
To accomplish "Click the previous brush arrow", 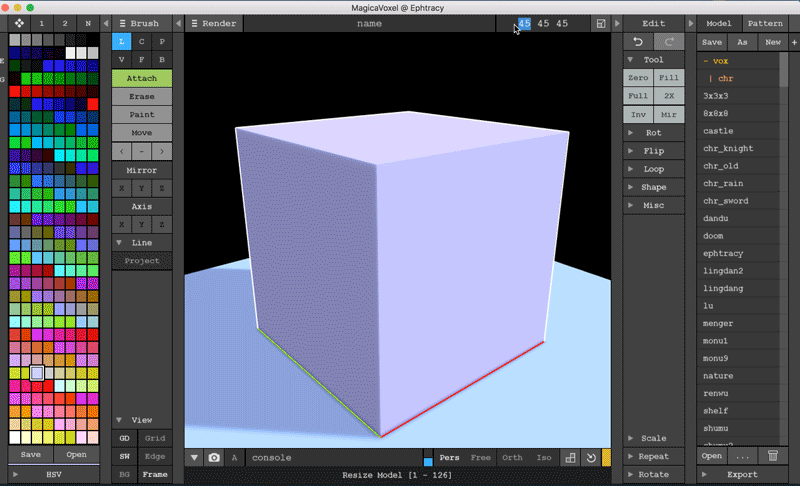I will click(121, 151).
